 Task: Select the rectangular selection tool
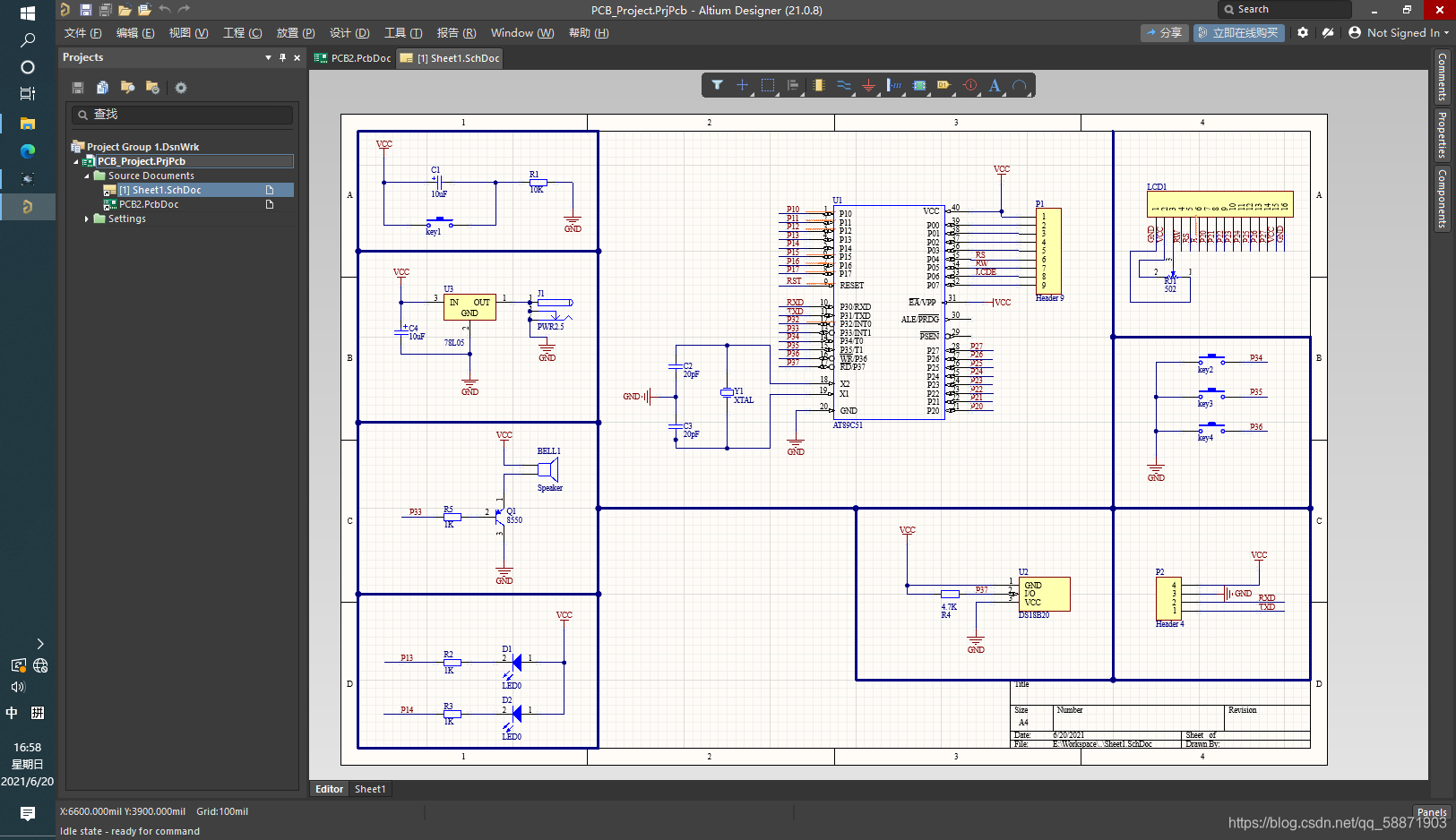[768, 85]
